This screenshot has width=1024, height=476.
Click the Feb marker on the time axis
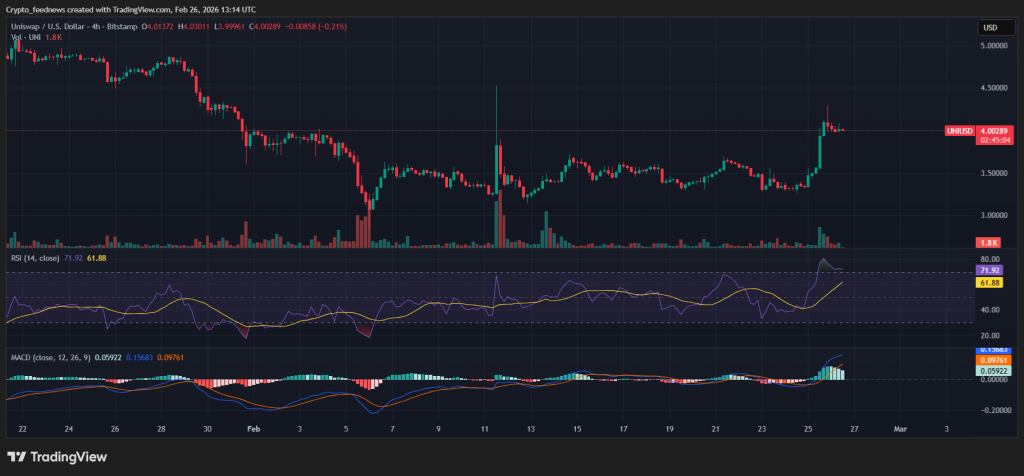(x=252, y=428)
